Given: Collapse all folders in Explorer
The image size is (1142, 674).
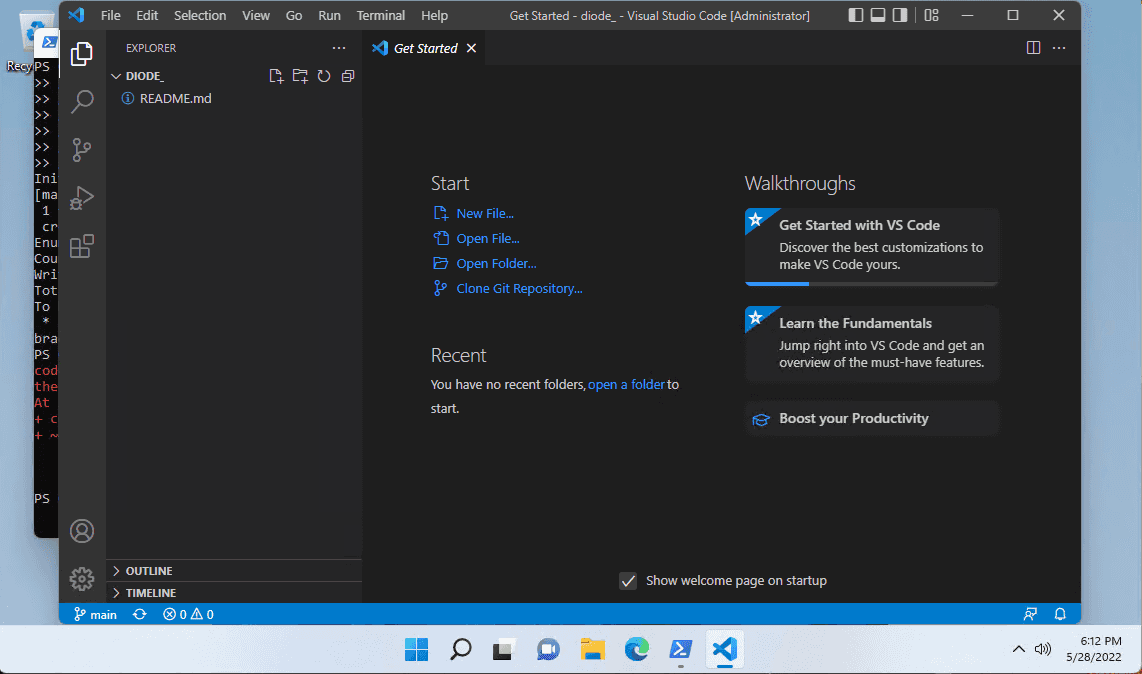Looking at the screenshot, I should click(348, 76).
